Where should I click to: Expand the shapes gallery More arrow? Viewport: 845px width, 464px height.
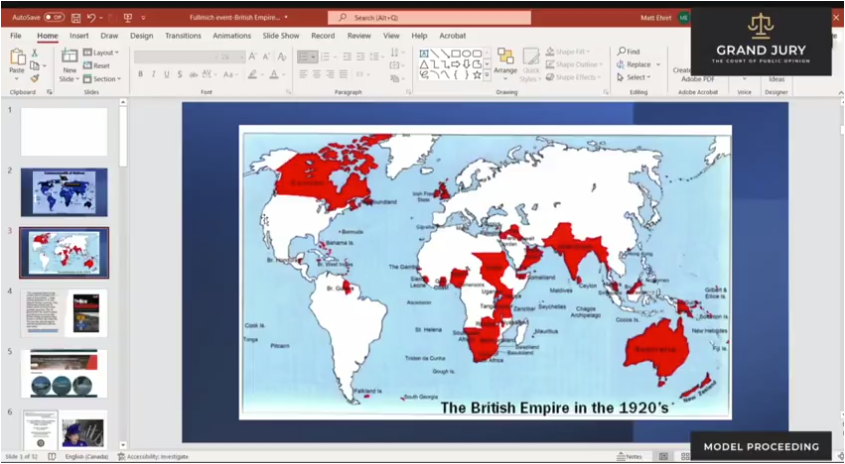tap(487, 75)
